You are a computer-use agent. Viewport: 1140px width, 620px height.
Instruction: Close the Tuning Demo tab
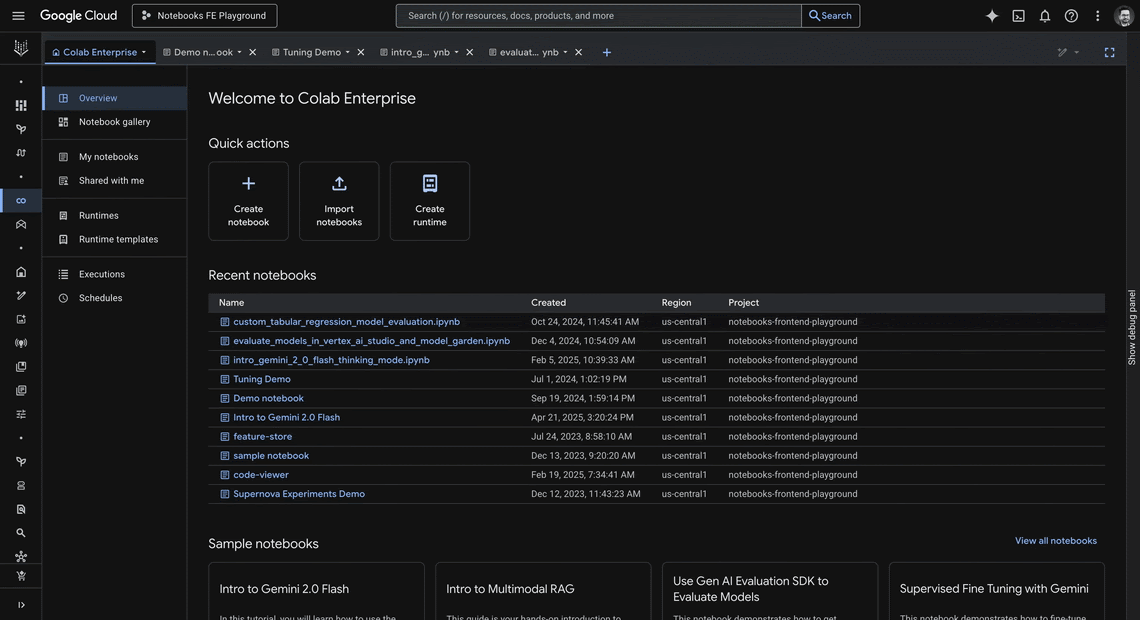[x=361, y=52]
